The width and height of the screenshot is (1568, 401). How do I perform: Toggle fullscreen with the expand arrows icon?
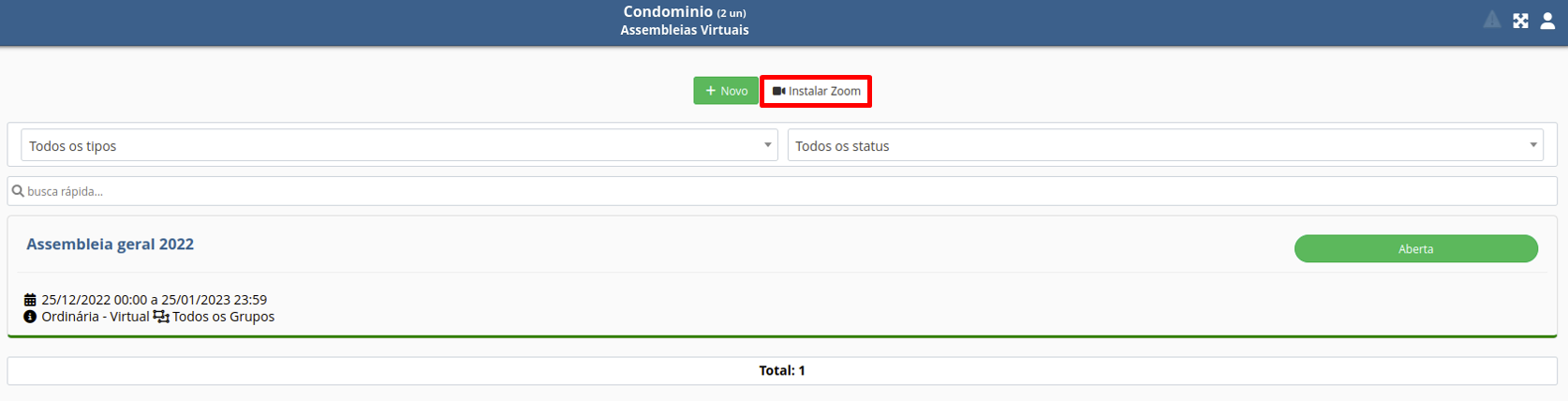point(1520,21)
